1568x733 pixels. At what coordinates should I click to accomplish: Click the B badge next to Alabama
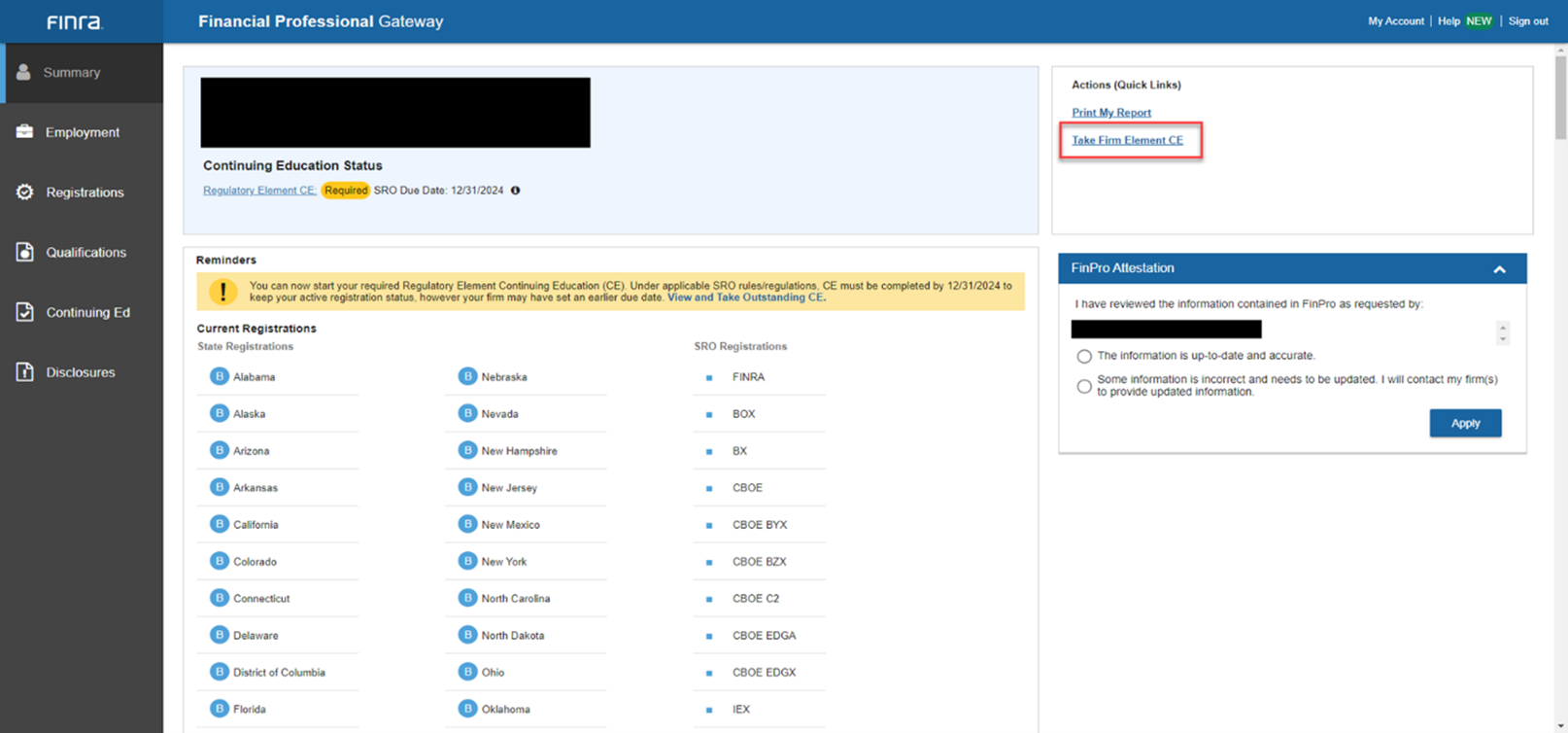point(220,376)
